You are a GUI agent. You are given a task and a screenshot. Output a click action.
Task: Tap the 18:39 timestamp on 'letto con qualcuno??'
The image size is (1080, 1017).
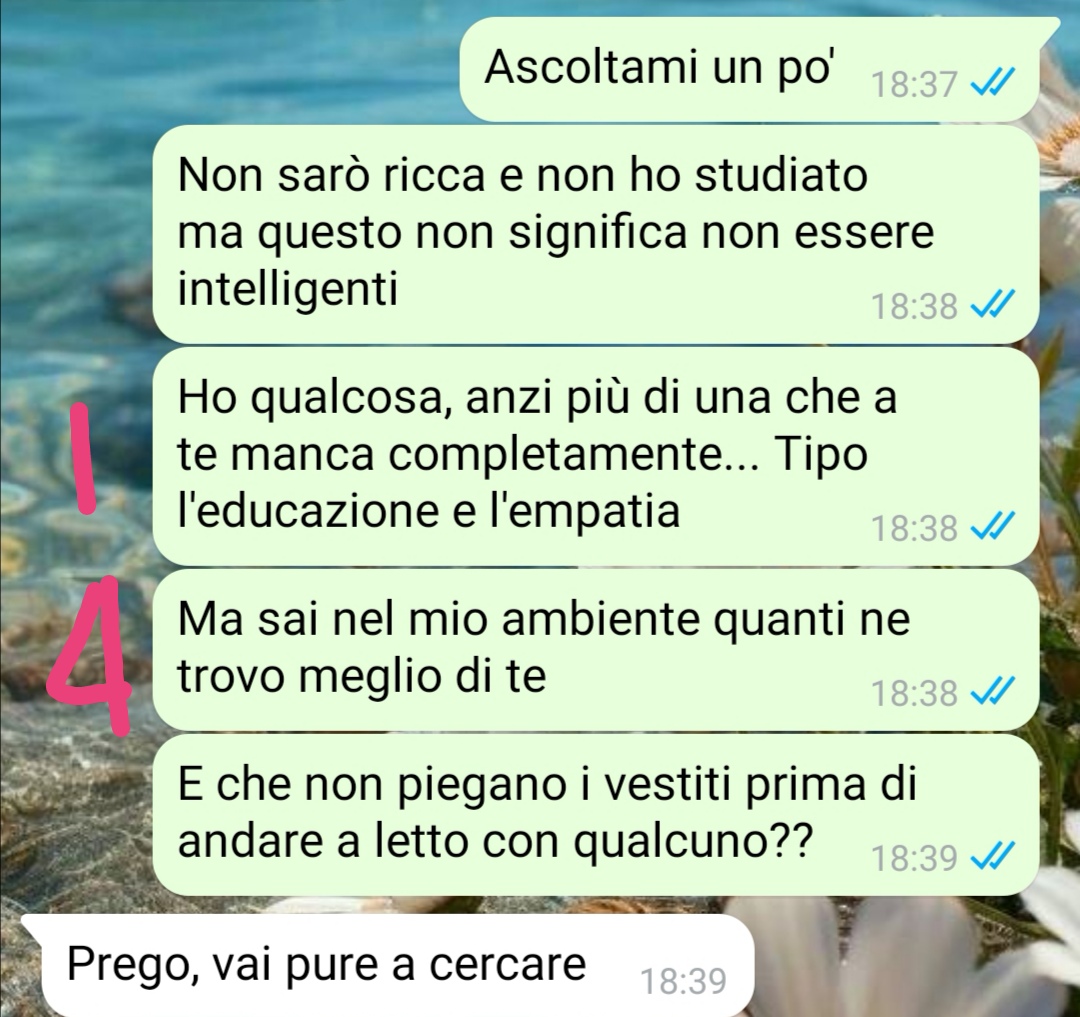[x=914, y=859]
